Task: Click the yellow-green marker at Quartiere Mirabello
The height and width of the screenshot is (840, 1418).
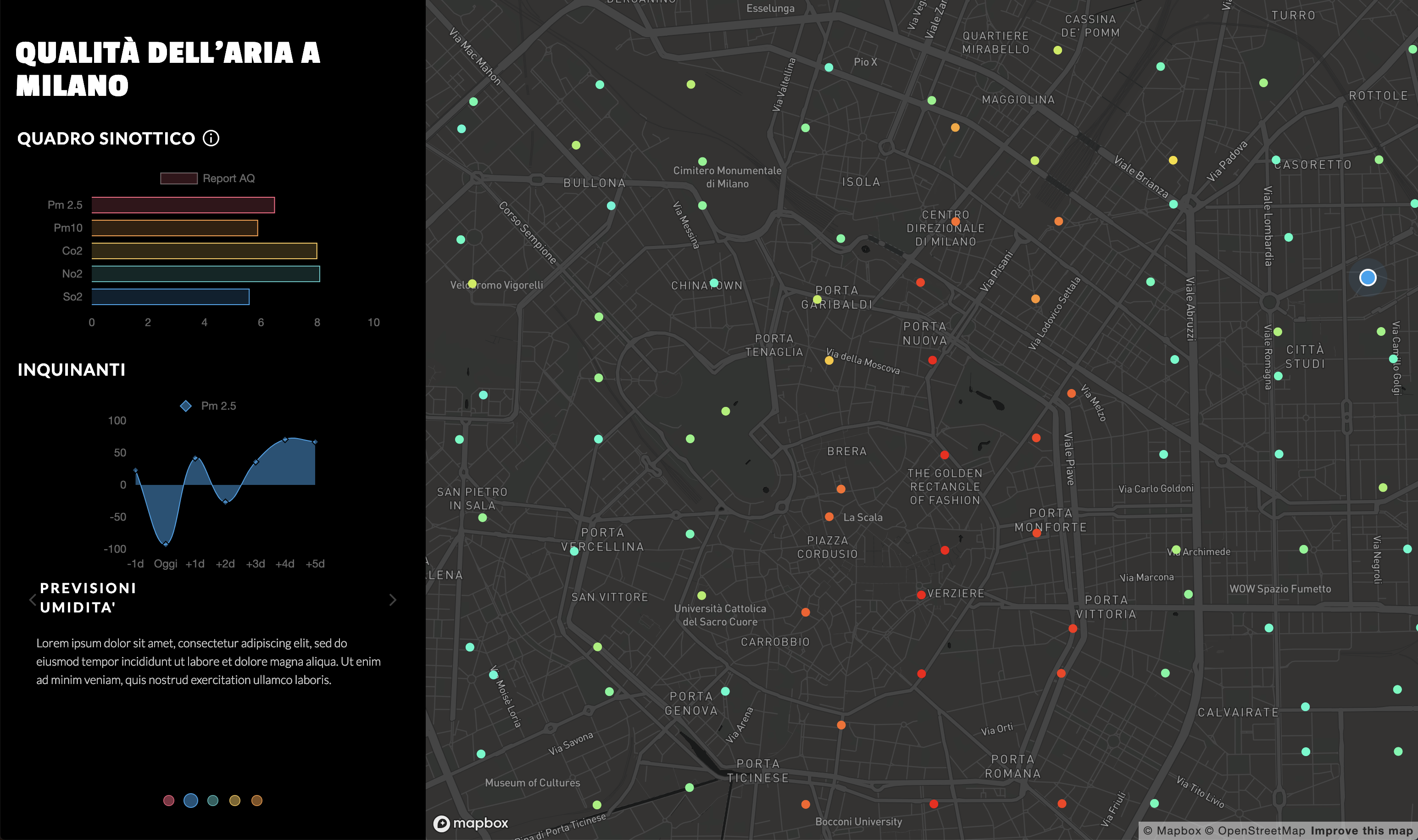Action: 1057,50
